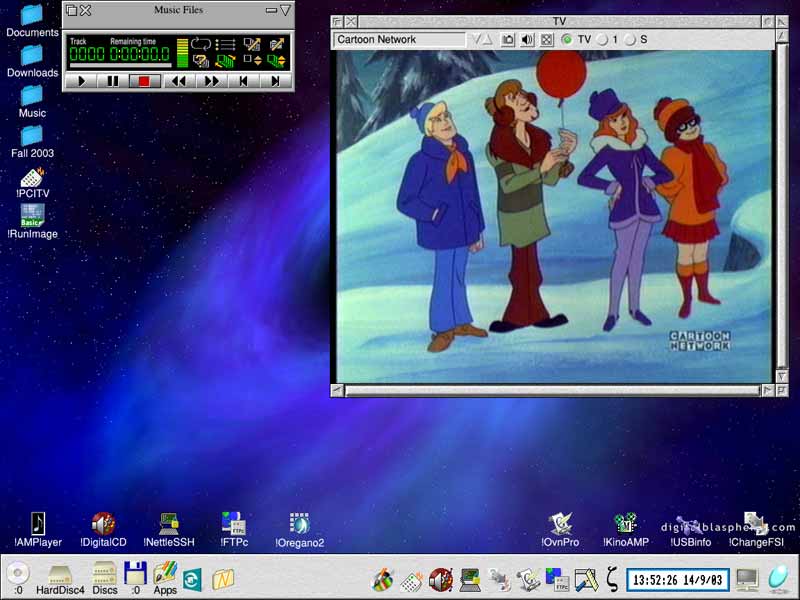Click the TV window scroll-down arrow
800x600 pixels.
pyautogui.click(x=782, y=377)
